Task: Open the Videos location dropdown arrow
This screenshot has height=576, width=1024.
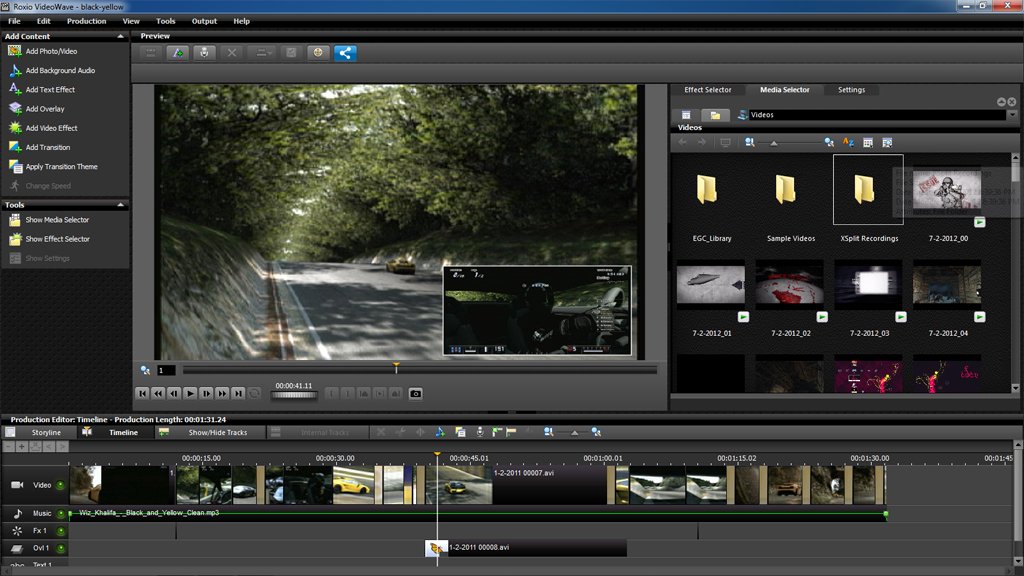Action: [1010, 115]
